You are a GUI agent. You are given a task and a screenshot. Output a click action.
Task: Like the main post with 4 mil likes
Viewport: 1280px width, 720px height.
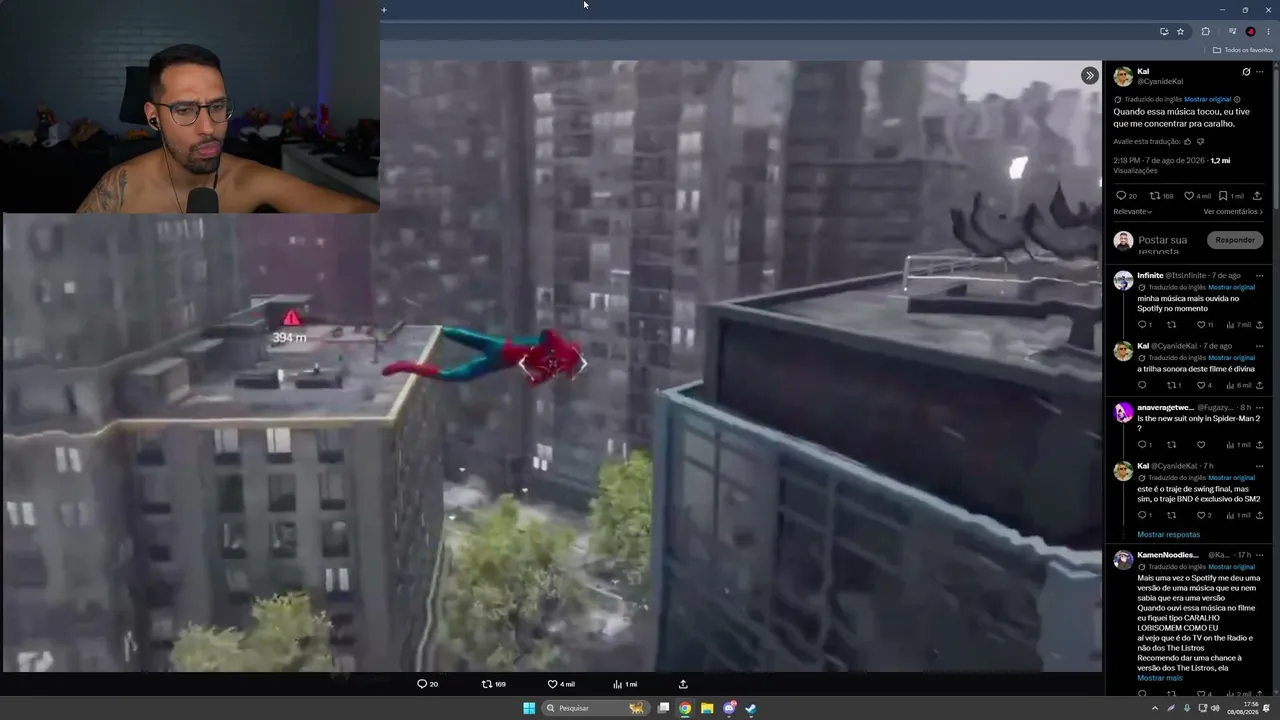click(x=1197, y=196)
